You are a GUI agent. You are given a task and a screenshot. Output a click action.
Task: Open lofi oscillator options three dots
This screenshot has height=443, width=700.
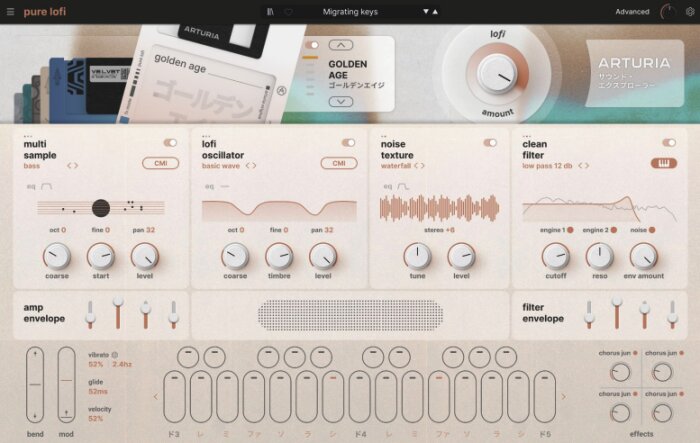coord(206,136)
